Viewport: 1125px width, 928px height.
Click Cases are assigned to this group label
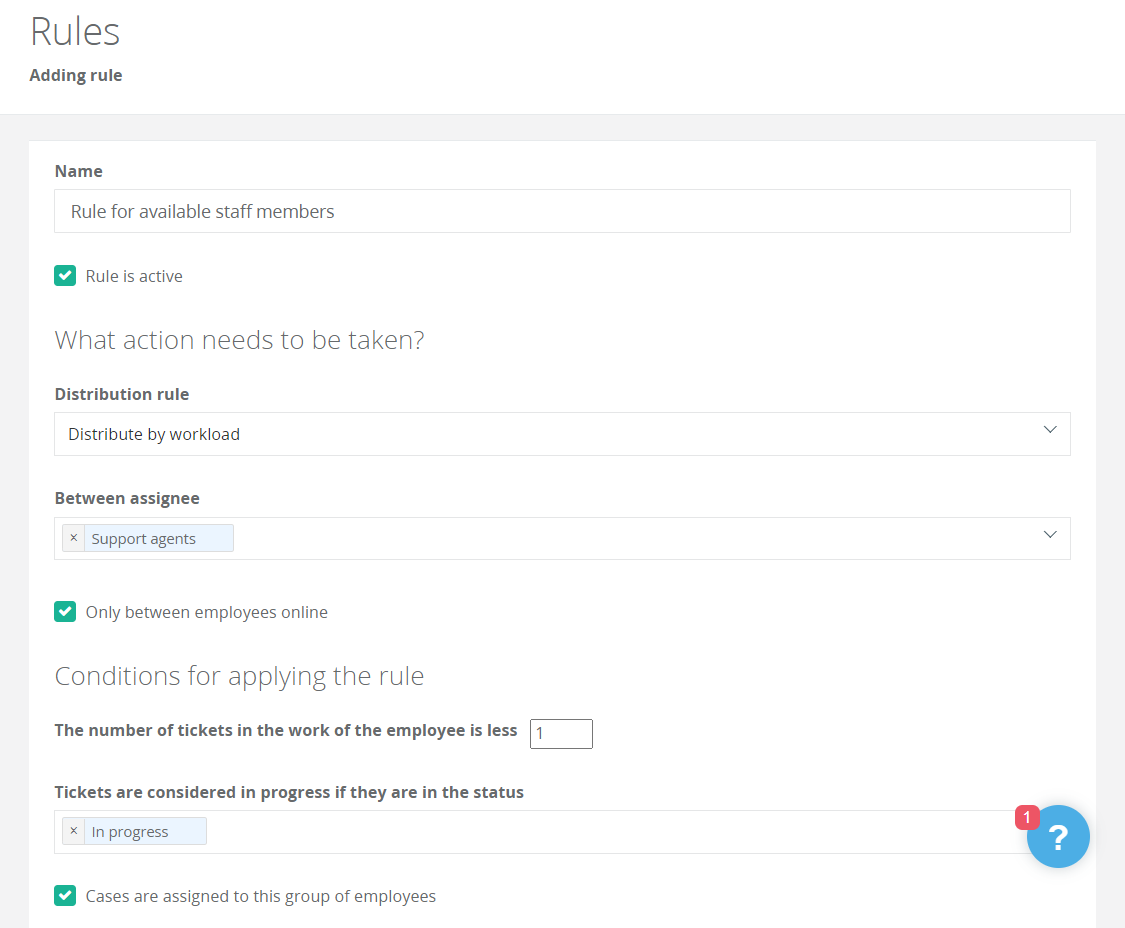[260, 896]
